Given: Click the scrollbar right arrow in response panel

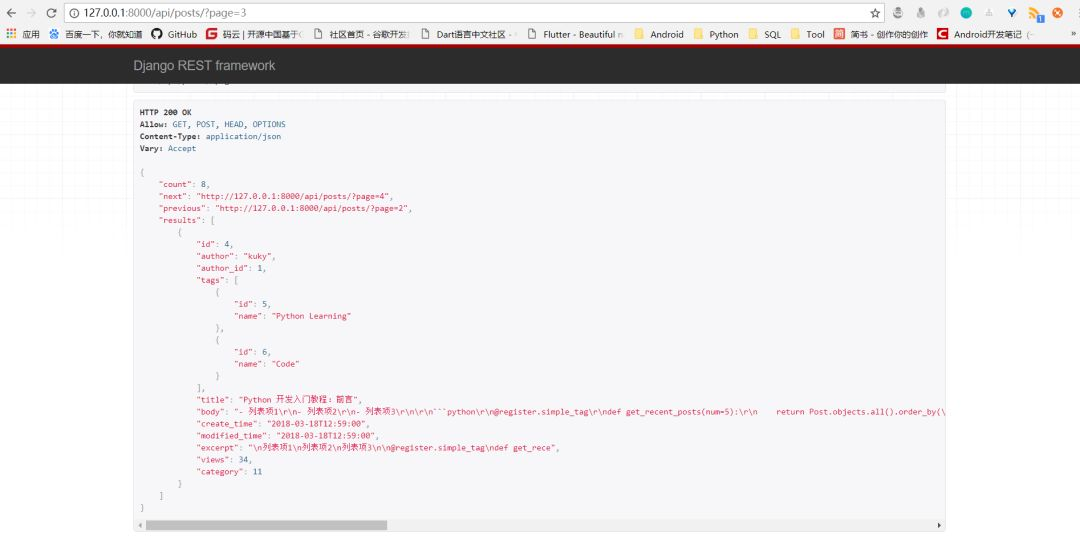Looking at the screenshot, I should [x=939, y=526].
